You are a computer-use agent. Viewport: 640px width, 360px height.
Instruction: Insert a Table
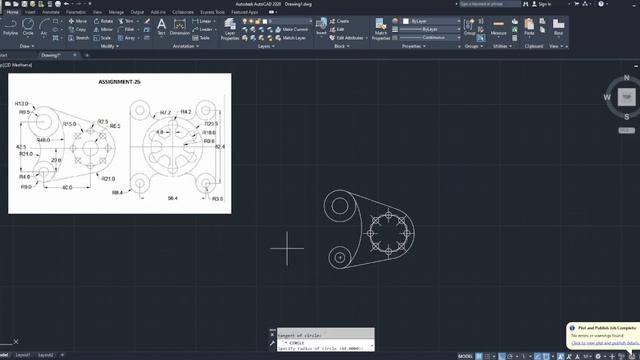tap(201, 38)
